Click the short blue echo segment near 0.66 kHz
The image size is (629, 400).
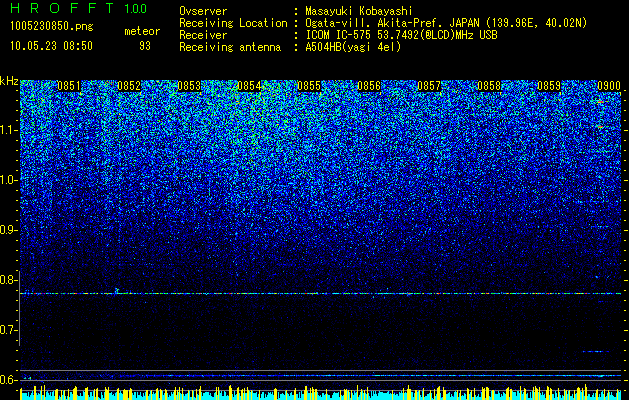(593, 352)
